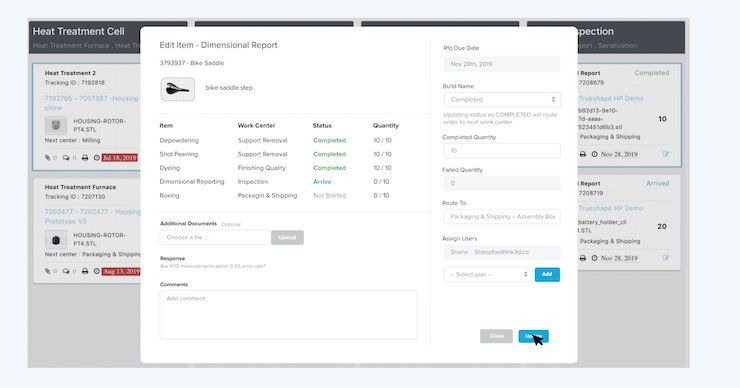Screen dimensions: 740x388
Task: Click the attachment icon on Heat Treatment Furnace card
Action: click(48, 271)
